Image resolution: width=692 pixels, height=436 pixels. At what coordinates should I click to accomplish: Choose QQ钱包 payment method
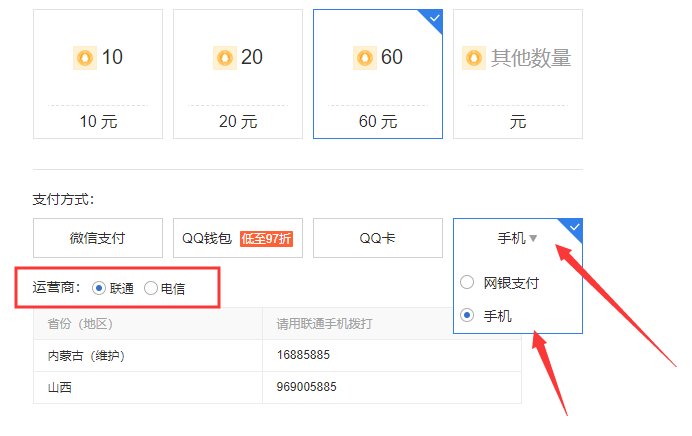pyautogui.click(x=238, y=238)
